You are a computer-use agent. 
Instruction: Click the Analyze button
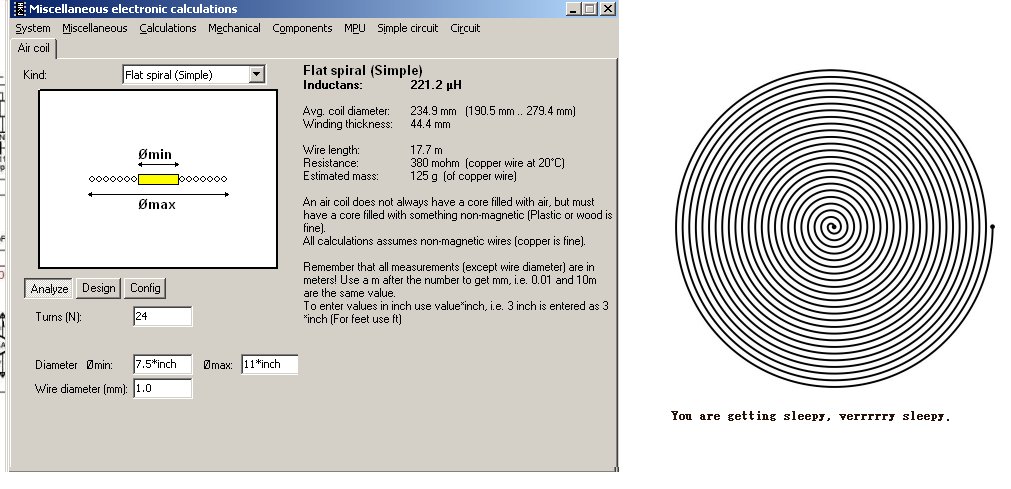(49, 288)
